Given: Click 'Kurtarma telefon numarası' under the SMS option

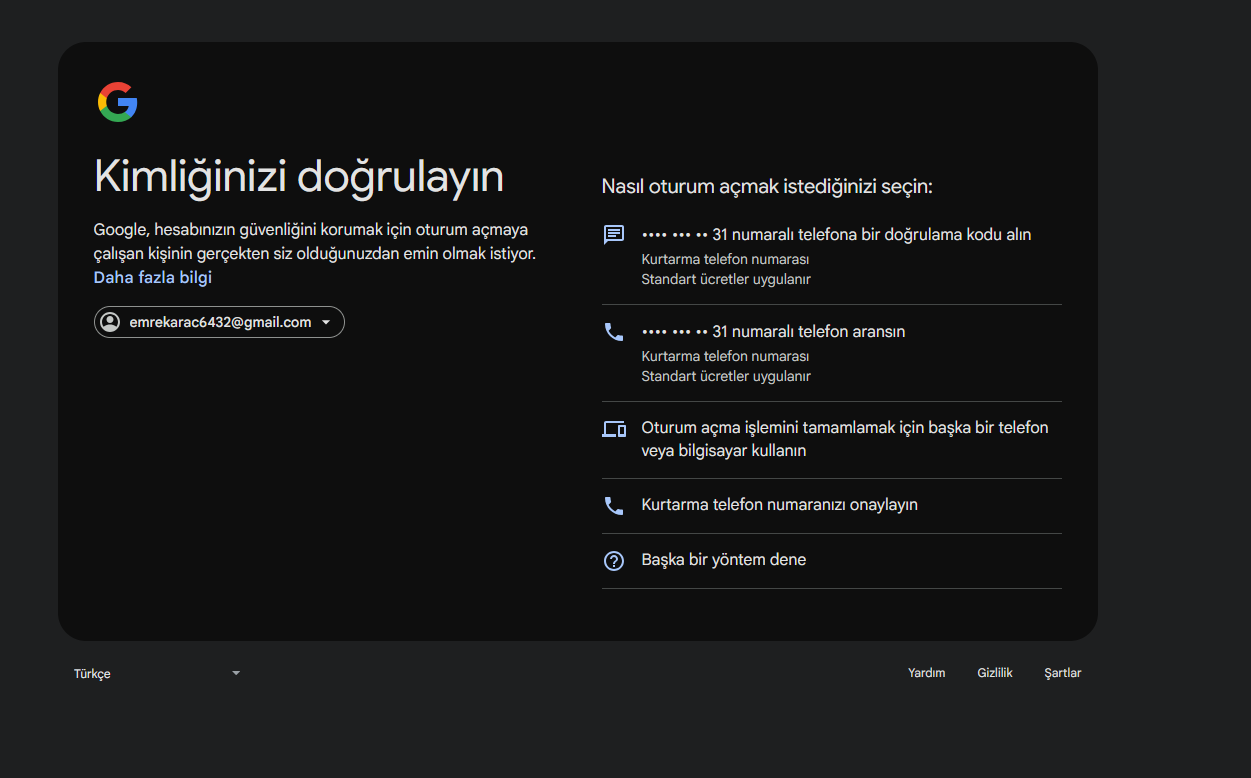Looking at the screenshot, I should (725, 260).
